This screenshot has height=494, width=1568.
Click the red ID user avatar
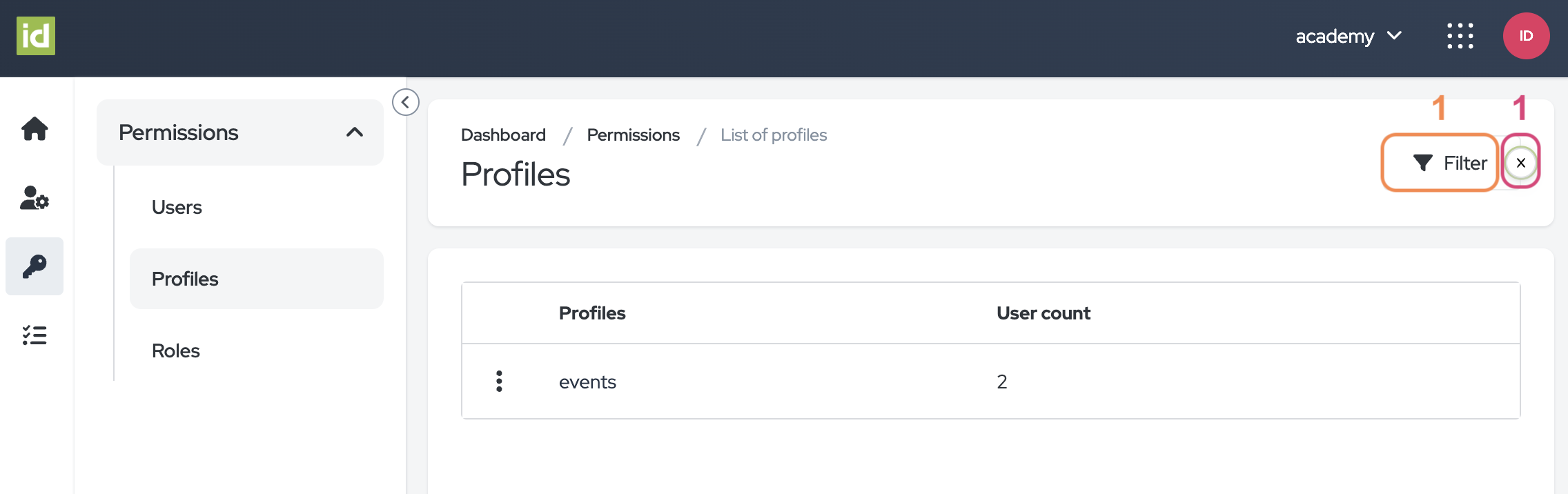point(1526,36)
